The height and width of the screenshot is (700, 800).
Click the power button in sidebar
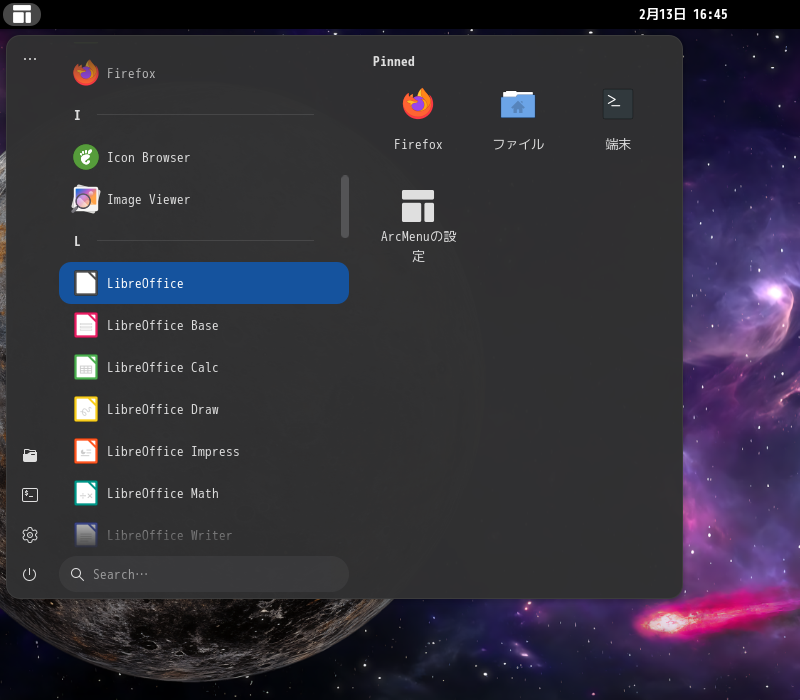pos(30,574)
